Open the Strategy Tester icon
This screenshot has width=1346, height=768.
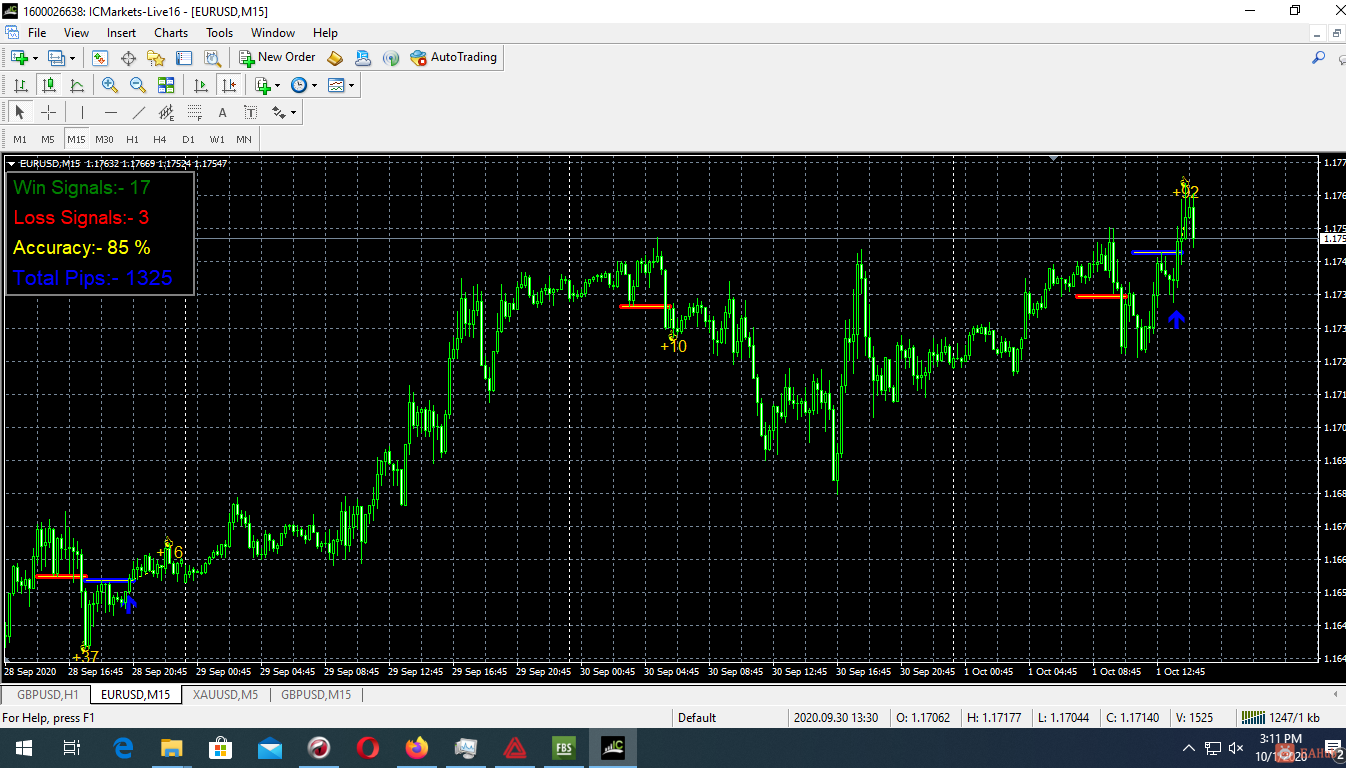click(212, 58)
